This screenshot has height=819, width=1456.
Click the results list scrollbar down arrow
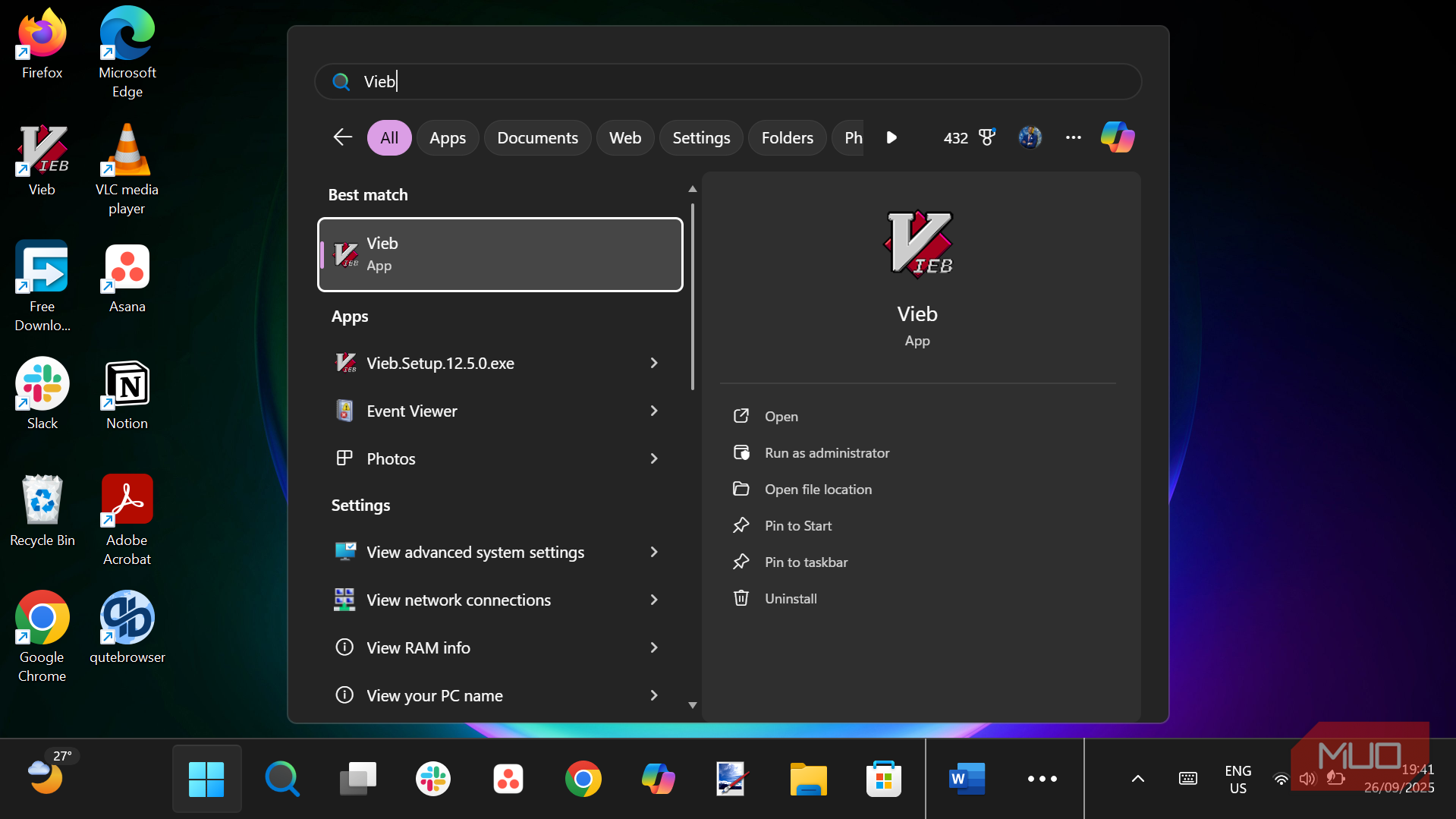(x=692, y=705)
